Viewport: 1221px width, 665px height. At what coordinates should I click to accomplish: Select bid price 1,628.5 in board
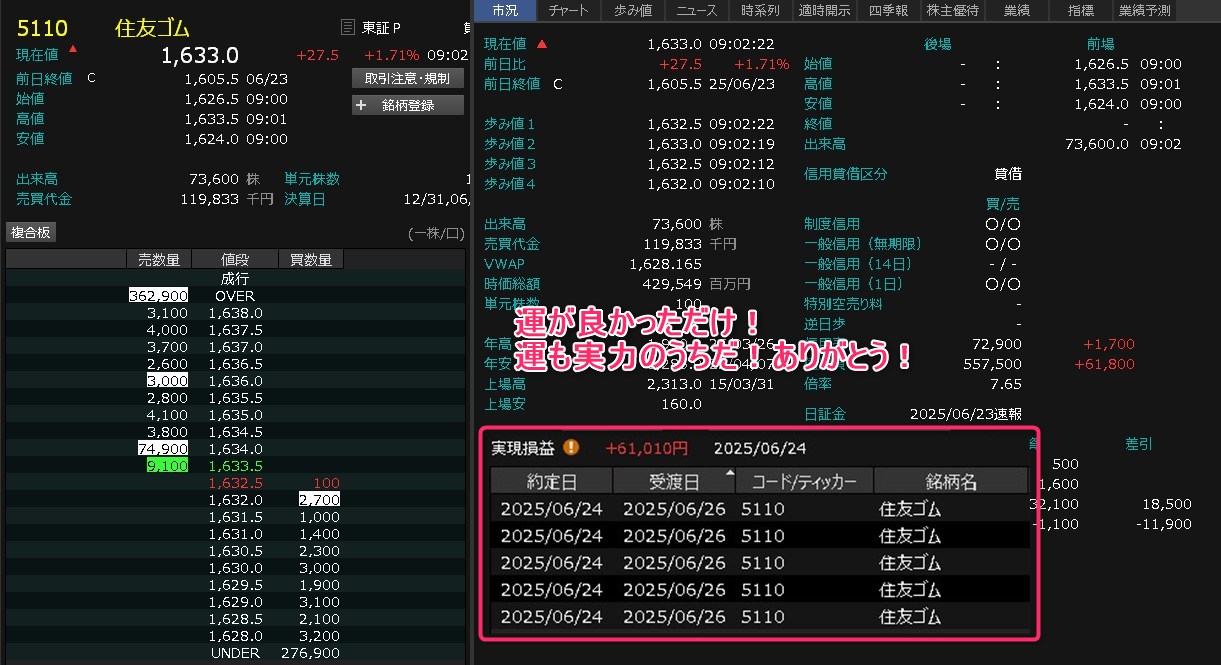236,619
